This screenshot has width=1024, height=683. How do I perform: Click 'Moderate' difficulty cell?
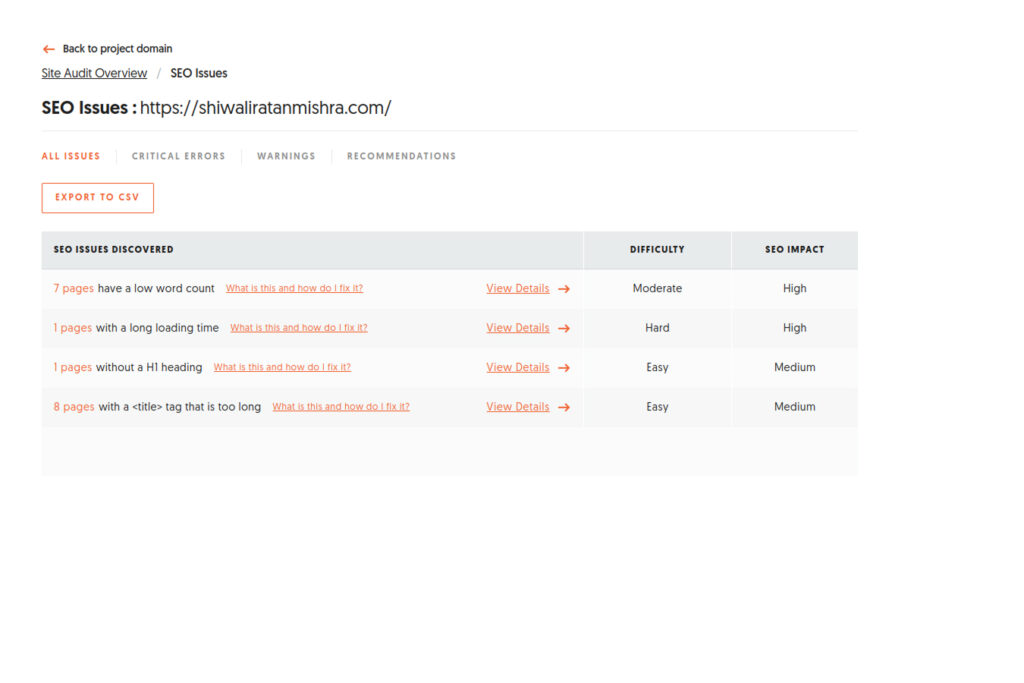coord(657,289)
